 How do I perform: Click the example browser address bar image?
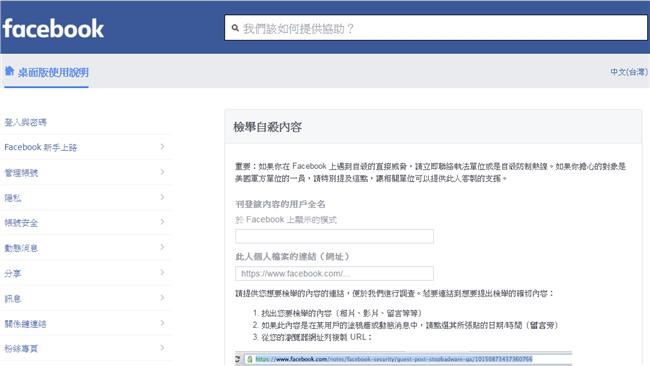click(x=403, y=359)
